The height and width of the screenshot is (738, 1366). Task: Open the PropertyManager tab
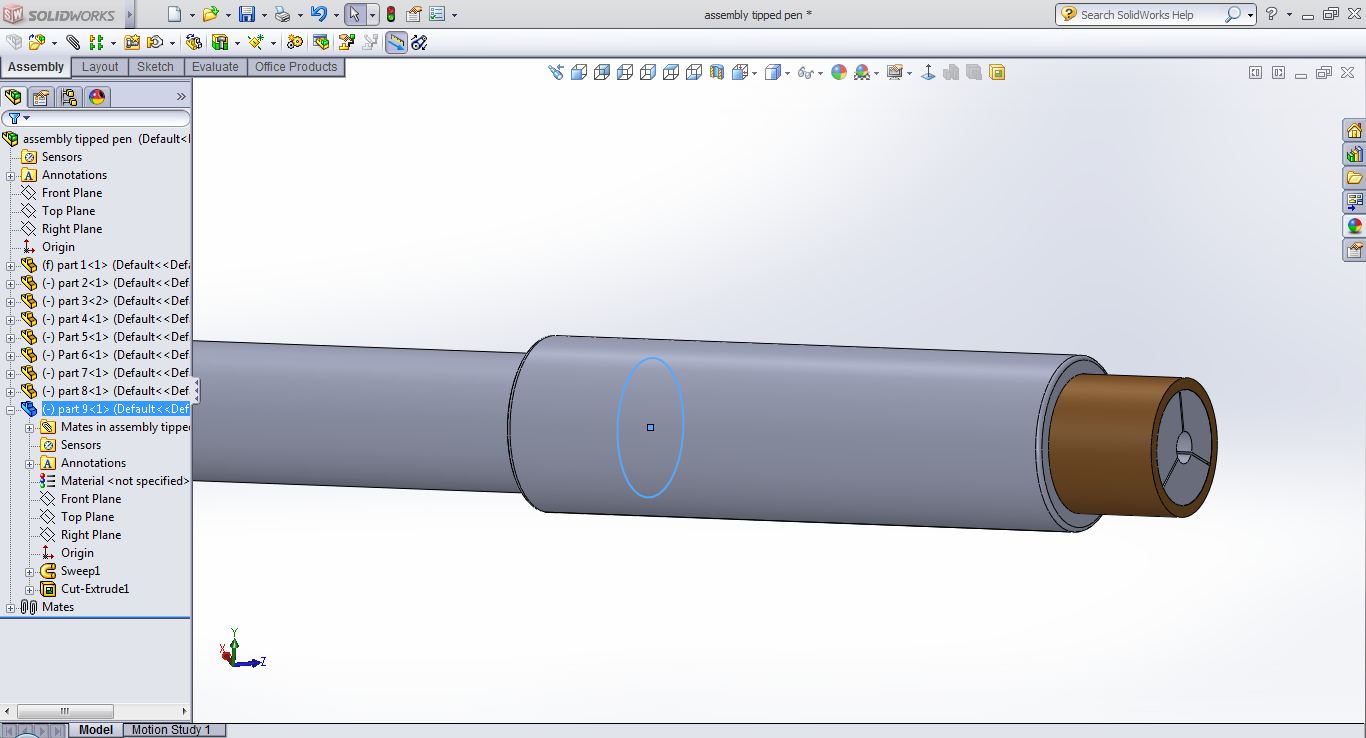click(41, 97)
